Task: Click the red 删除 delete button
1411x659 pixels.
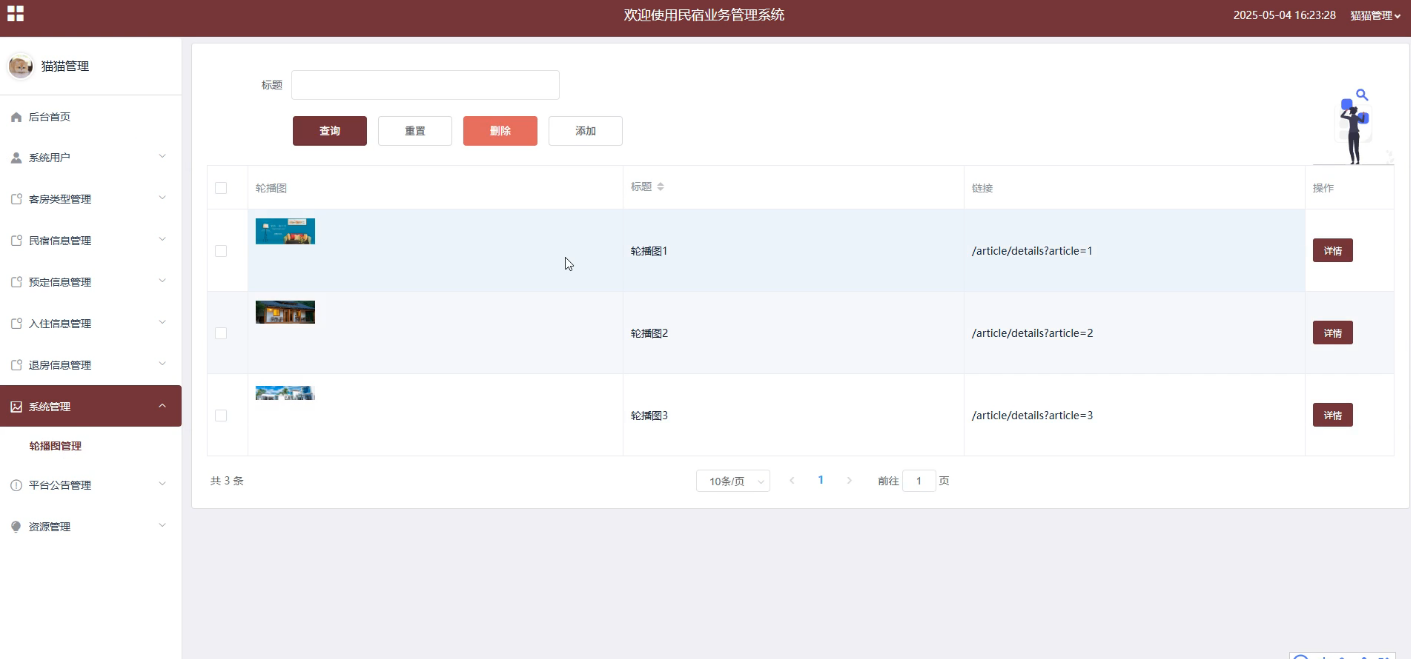Action: point(500,131)
